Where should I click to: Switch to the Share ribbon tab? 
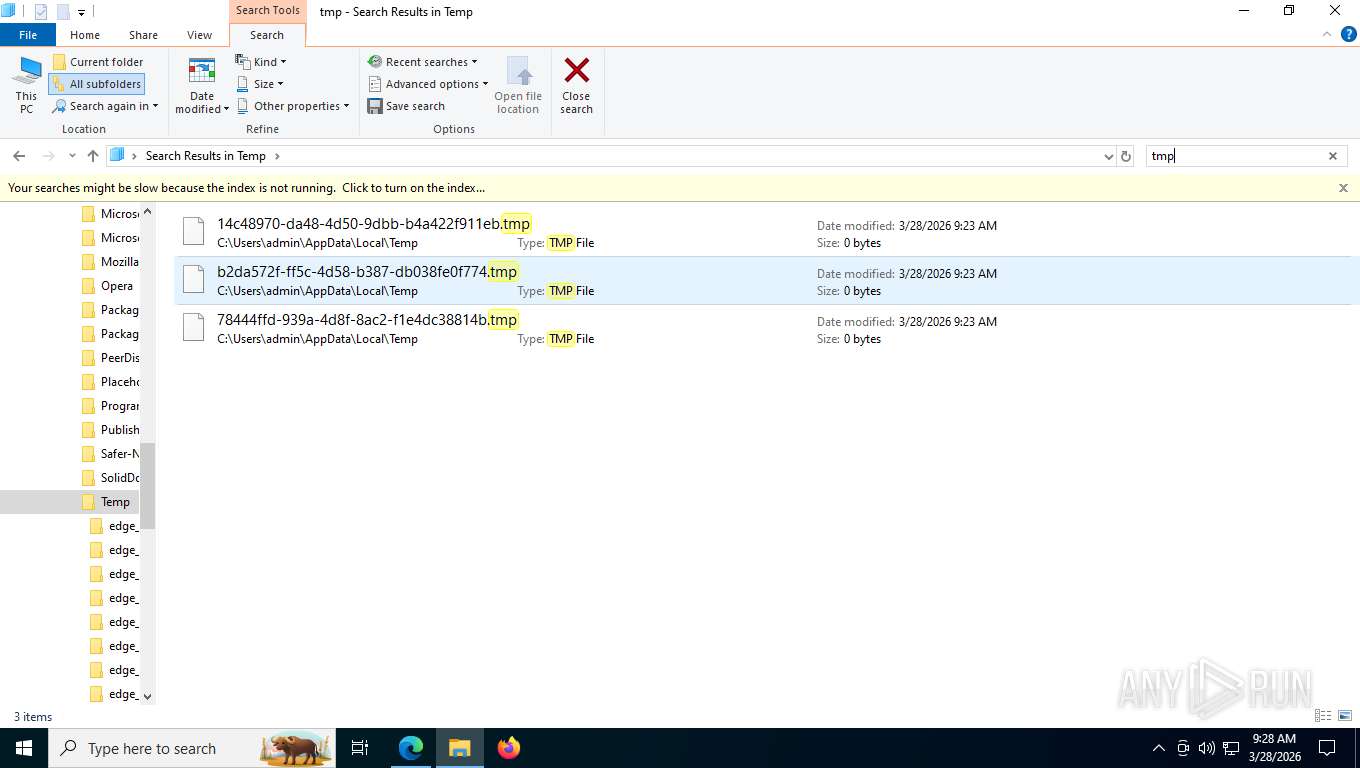[x=143, y=35]
